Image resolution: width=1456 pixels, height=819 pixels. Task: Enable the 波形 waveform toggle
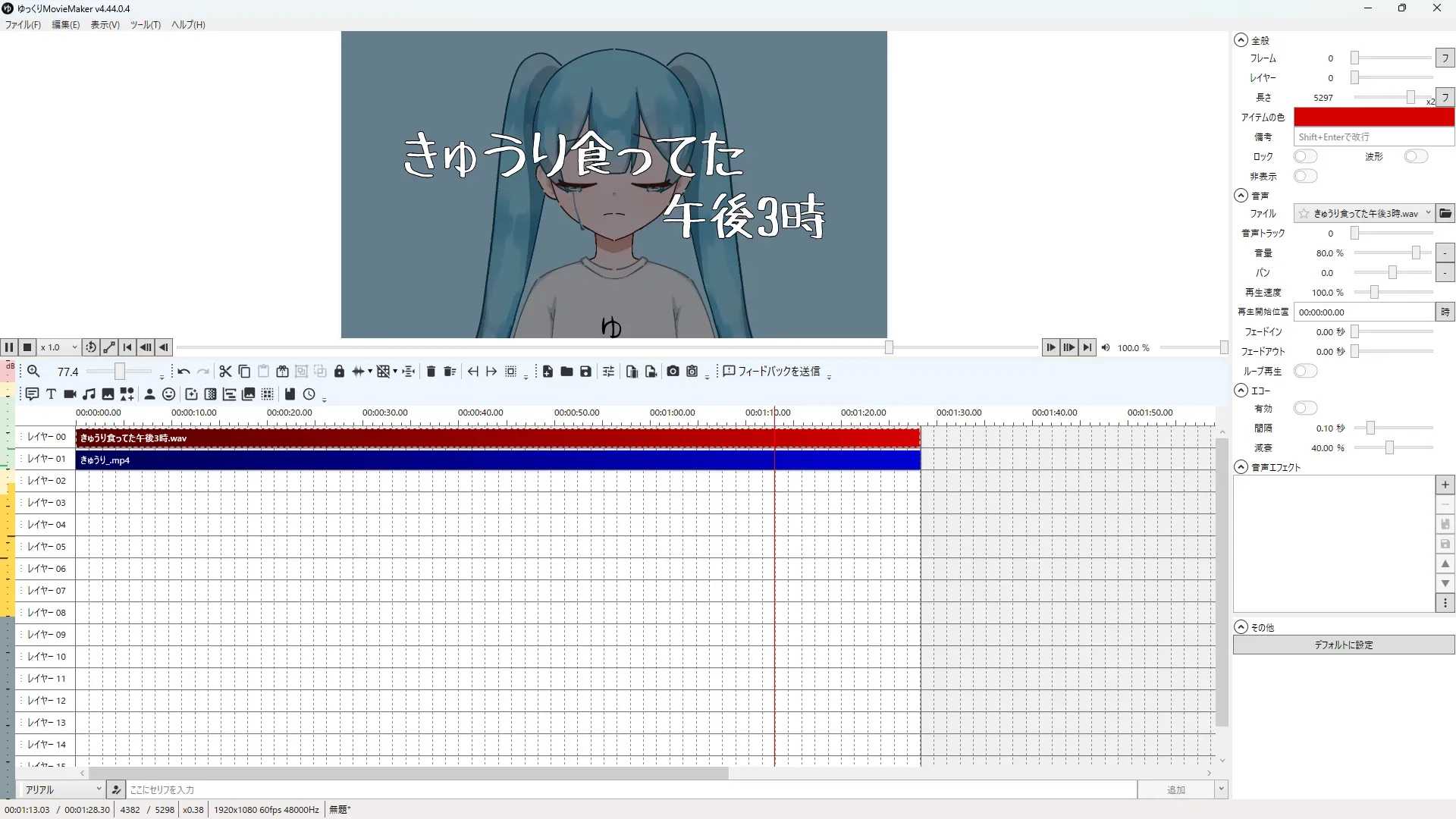1415,156
